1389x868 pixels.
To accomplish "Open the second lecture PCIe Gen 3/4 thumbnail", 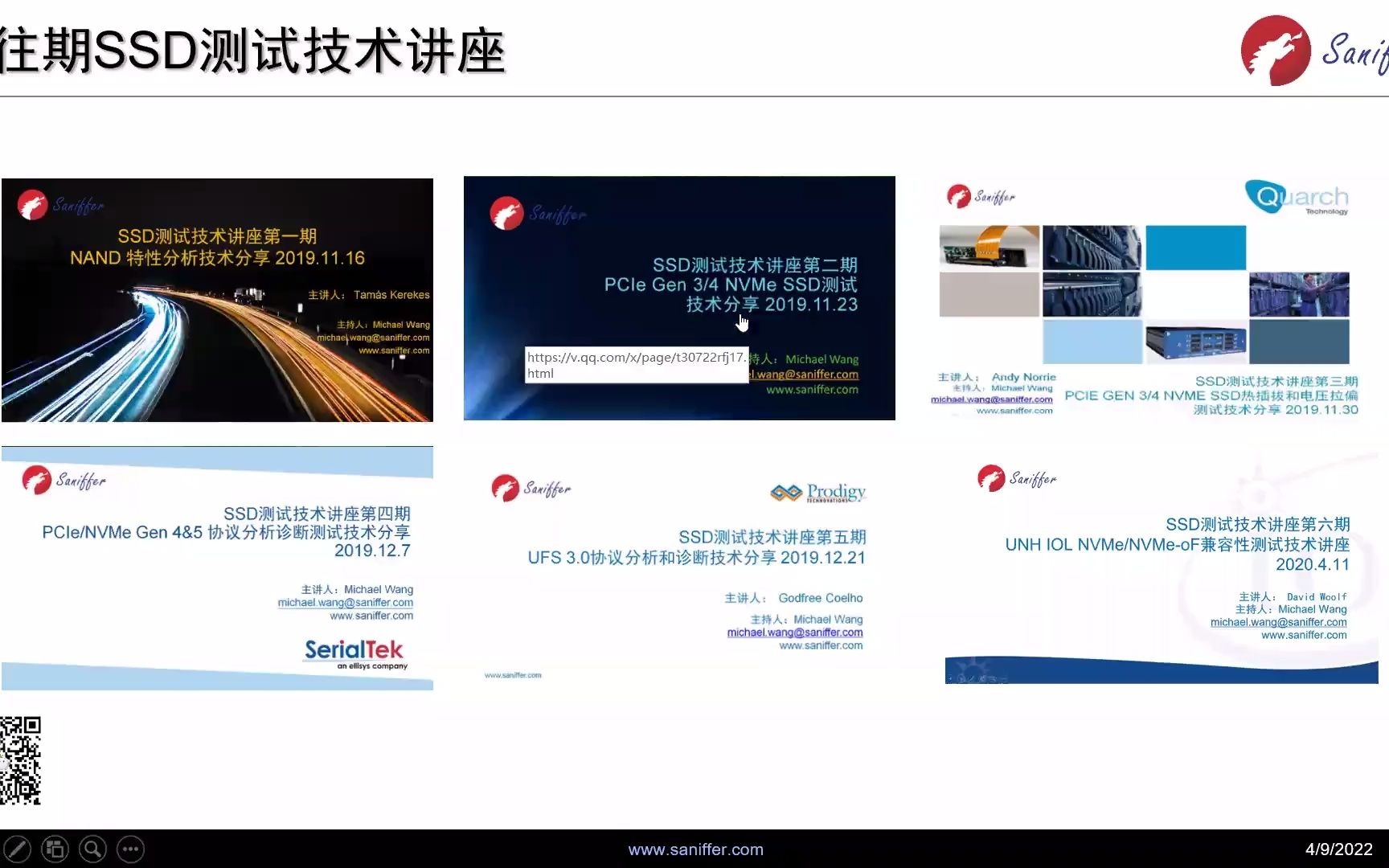I will pos(679,298).
